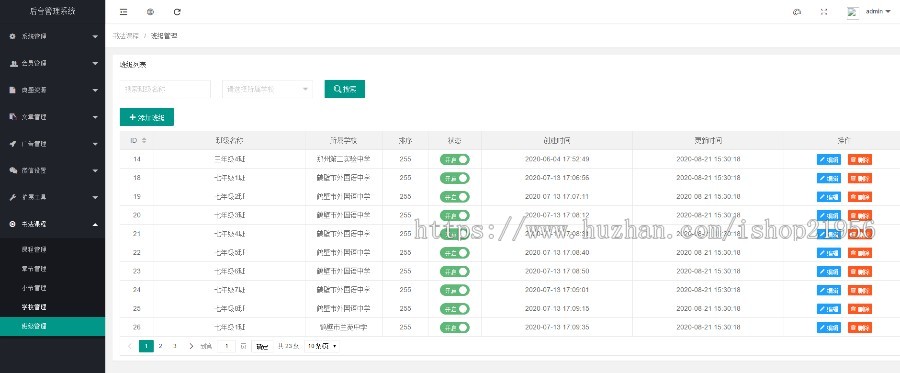This screenshot has height=373, width=900.
Task: Toggle the status switch for ID 20
Action: tap(455, 215)
